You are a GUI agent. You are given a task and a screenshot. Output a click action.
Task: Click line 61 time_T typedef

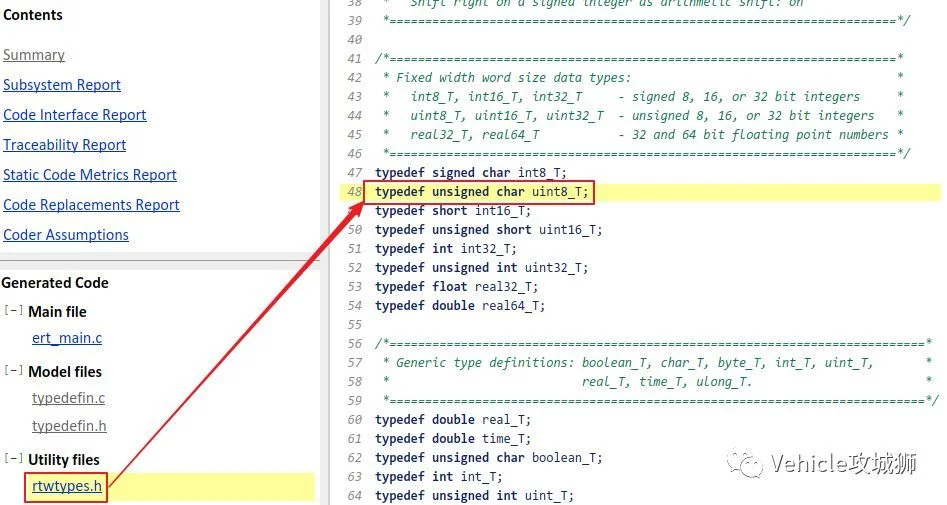[453, 439]
